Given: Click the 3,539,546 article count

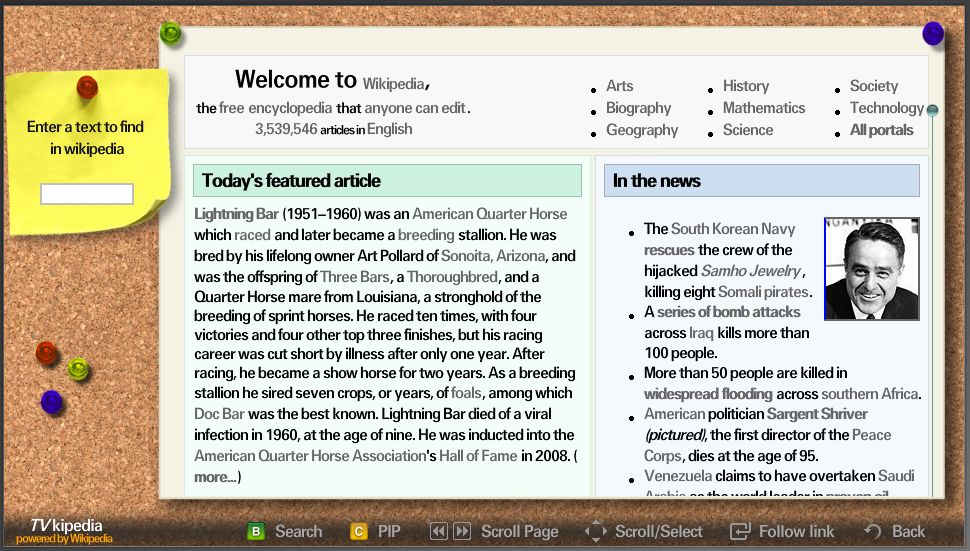Looking at the screenshot, I should [286, 129].
